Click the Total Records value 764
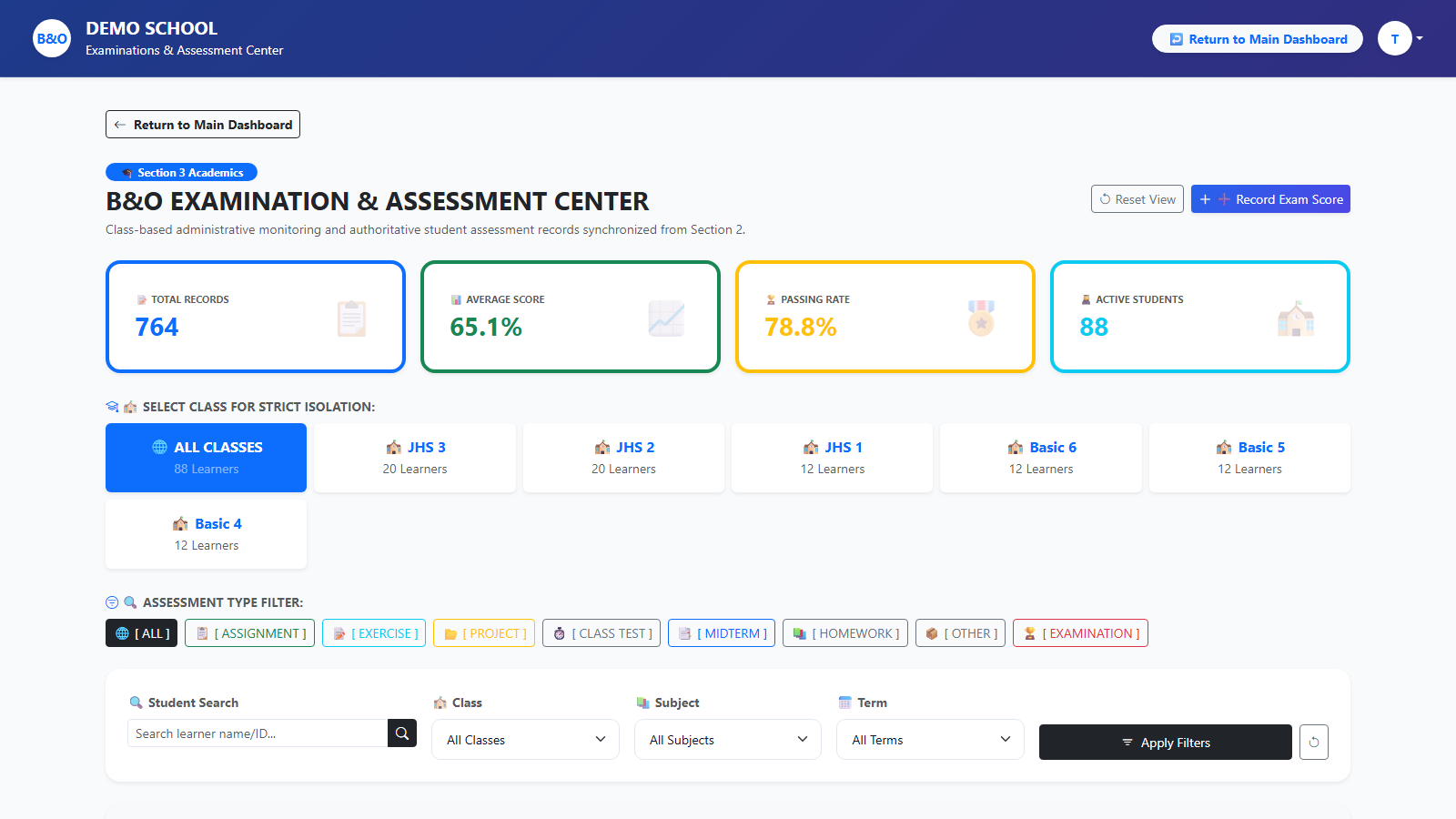The image size is (1456, 819). [x=157, y=327]
